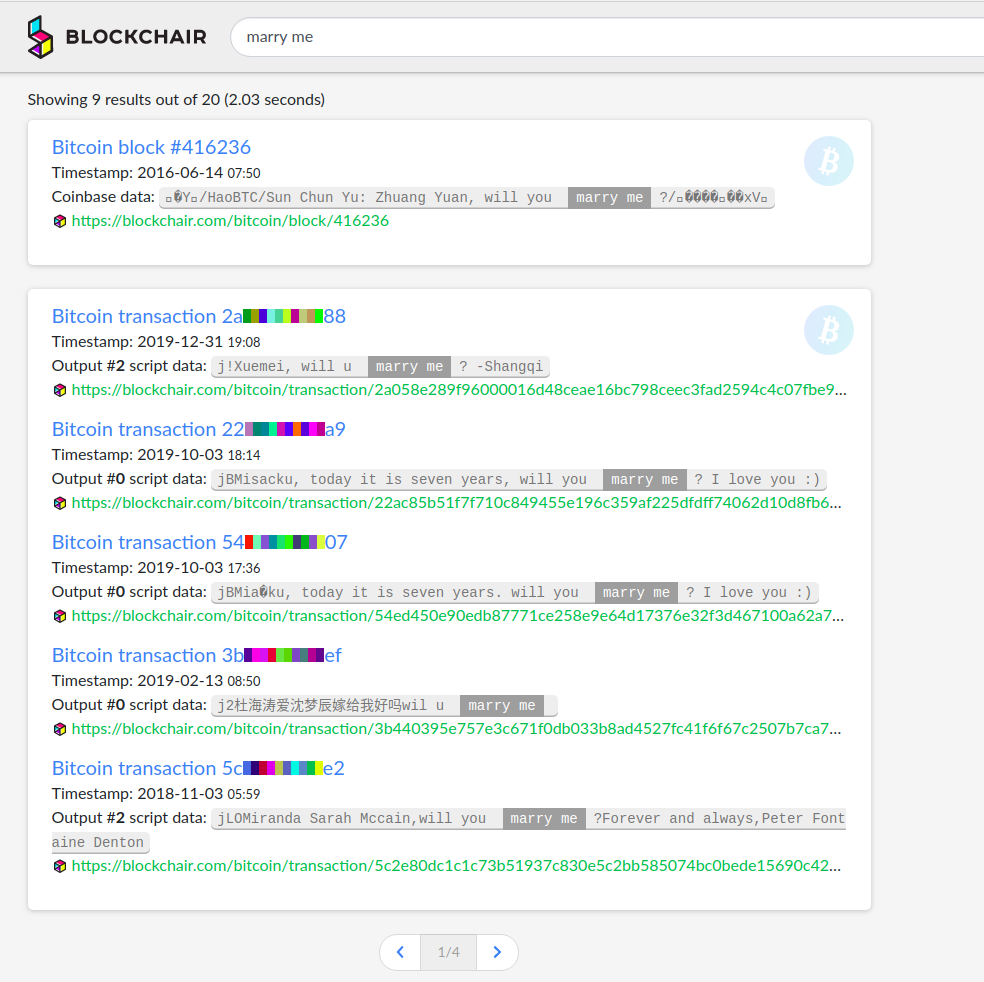Click cube icon beside the 2a058e289f URL
984x982 pixels.
60,390
